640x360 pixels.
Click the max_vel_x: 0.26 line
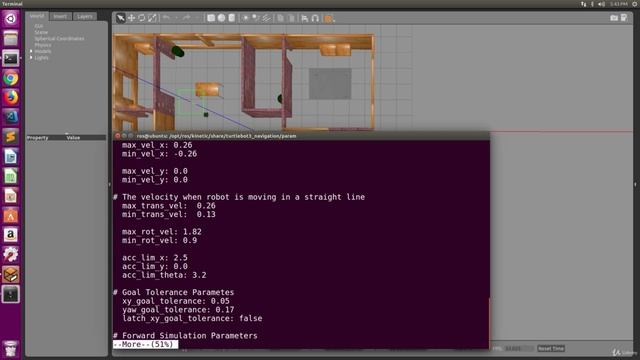click(157, 145)
